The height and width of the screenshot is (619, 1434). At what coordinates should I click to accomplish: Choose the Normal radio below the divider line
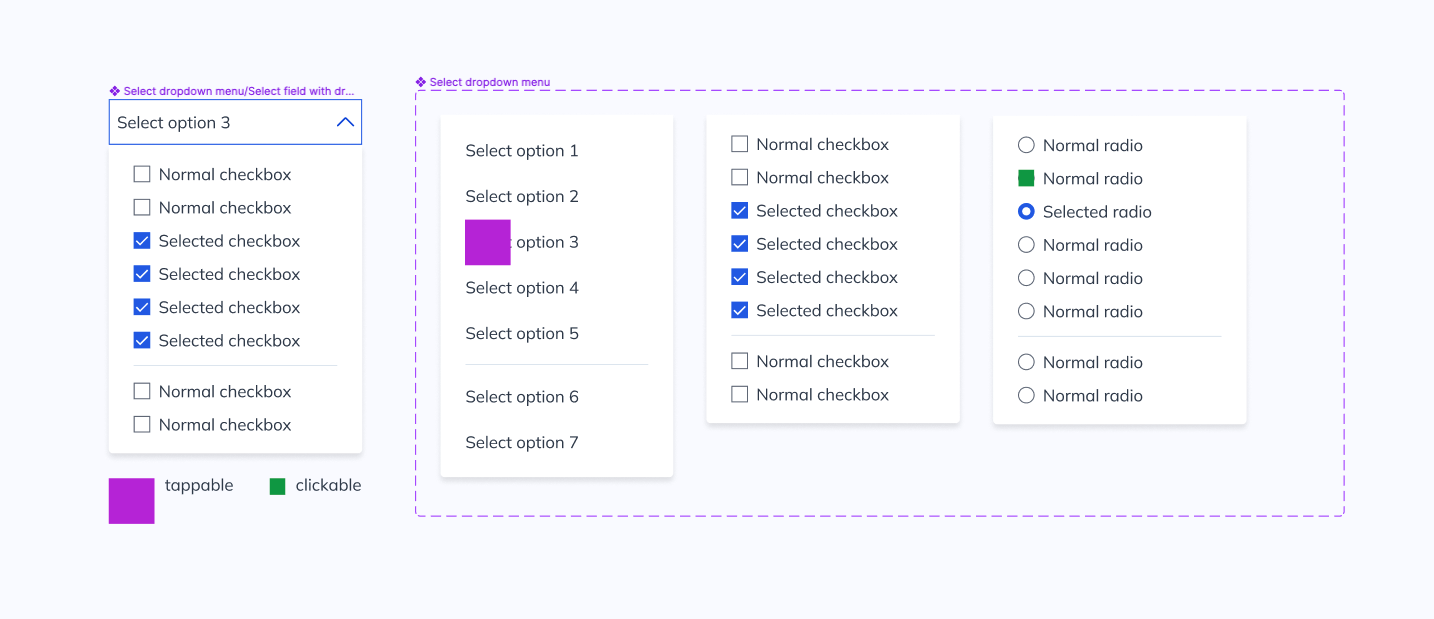(x=1026, y=361)
